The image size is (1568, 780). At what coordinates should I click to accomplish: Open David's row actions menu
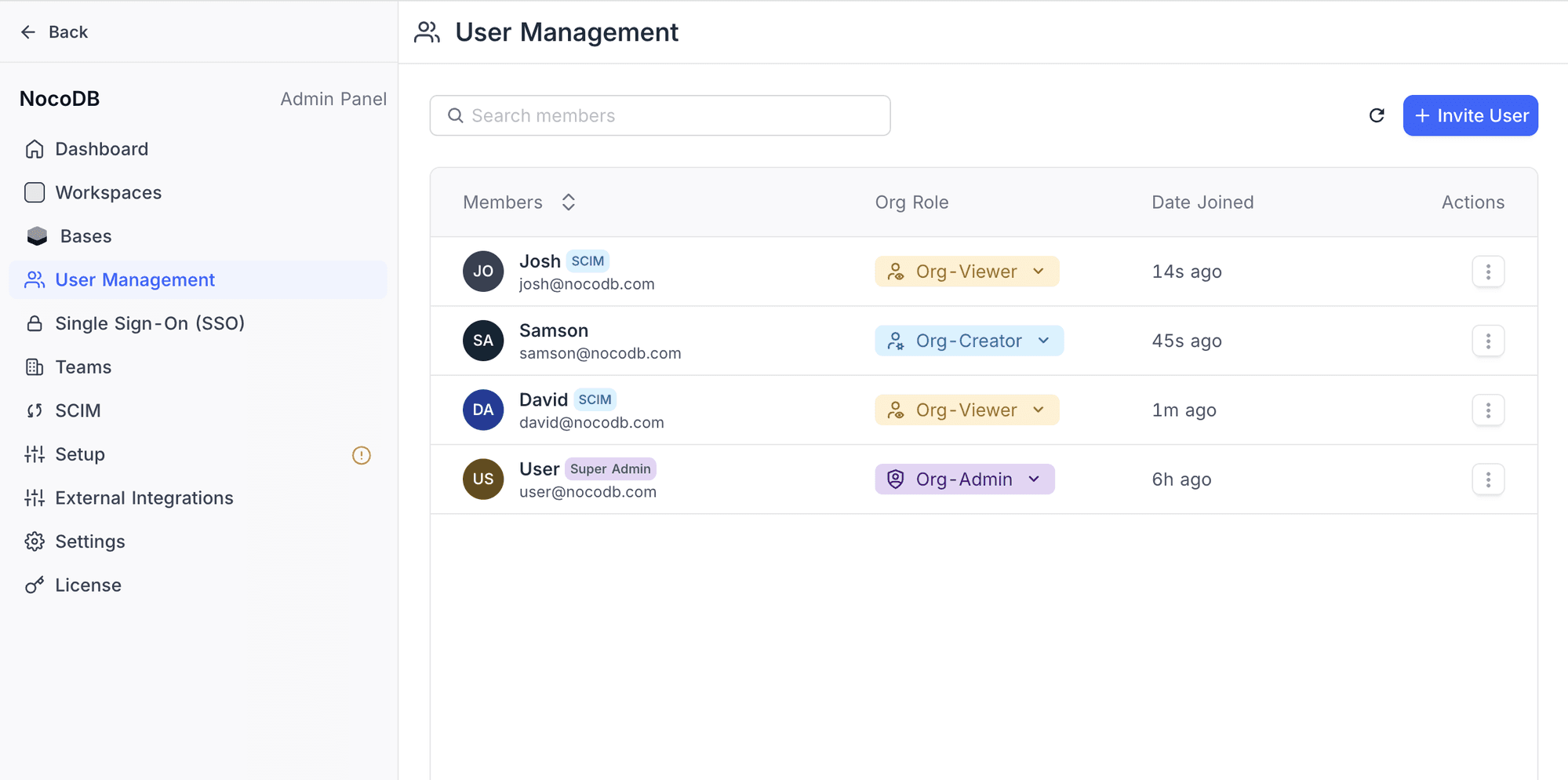coord(1488,410)
